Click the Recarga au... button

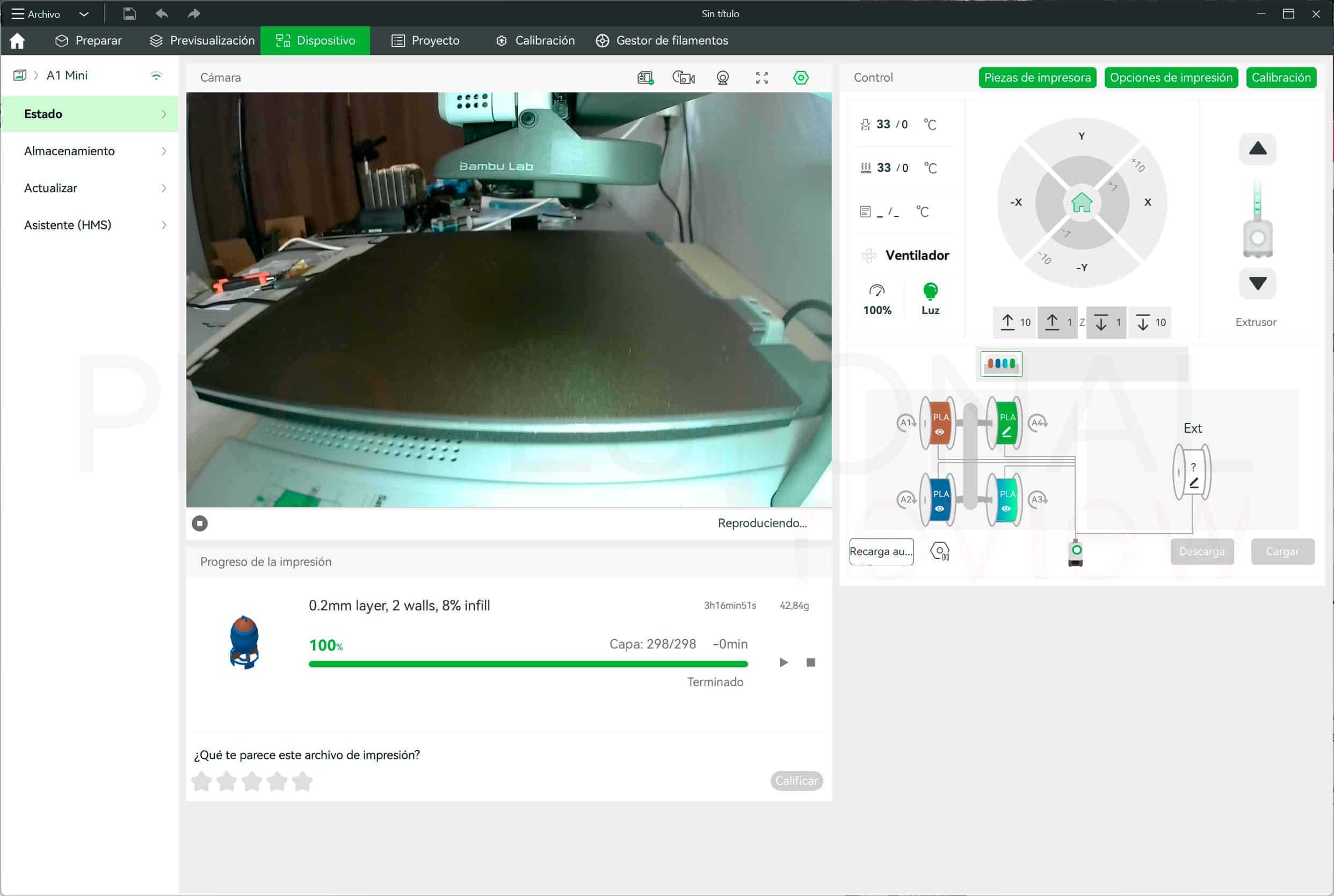881,551
